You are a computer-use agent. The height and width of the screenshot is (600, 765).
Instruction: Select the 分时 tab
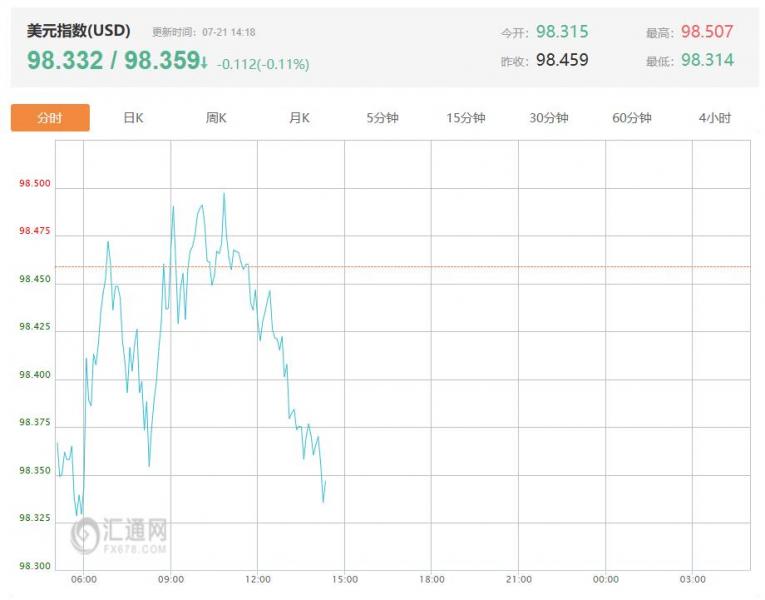(x=50, y=118)
